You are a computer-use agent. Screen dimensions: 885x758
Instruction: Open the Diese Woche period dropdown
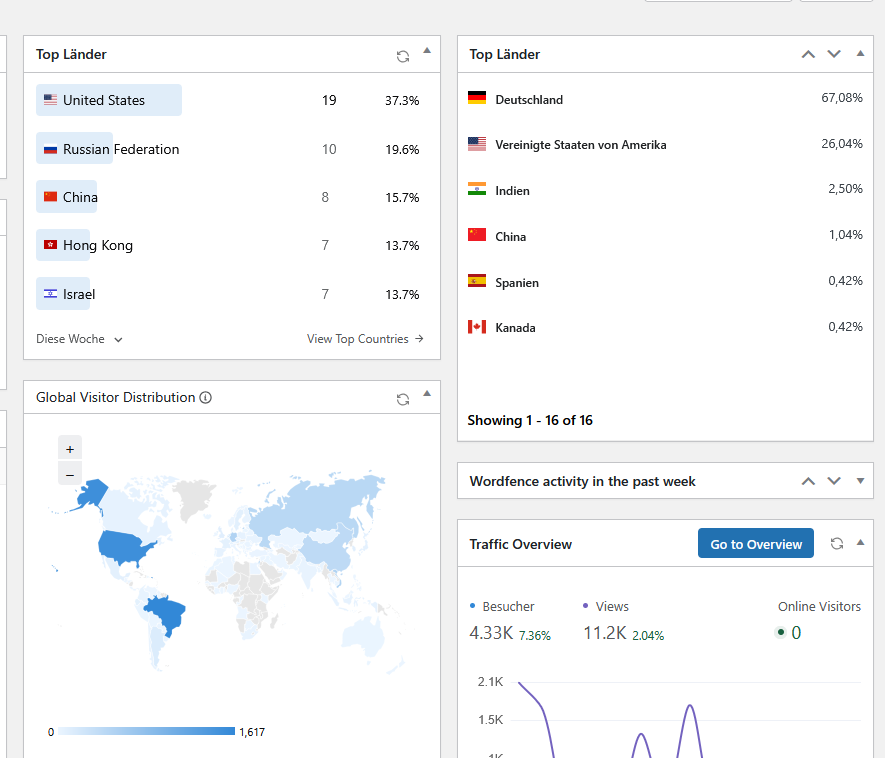click(x=79, y=339)
